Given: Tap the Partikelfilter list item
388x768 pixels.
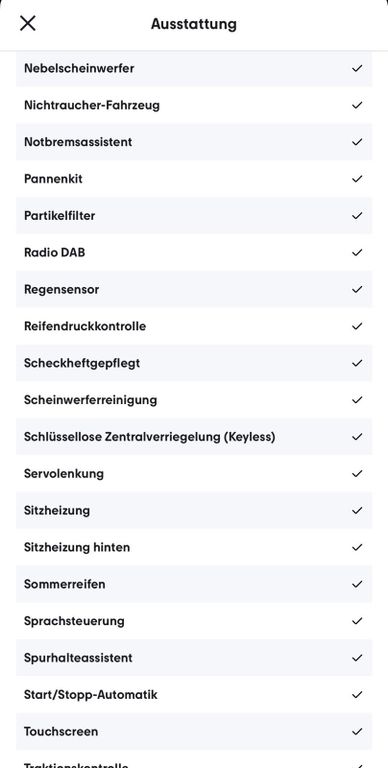Looking at the screenshot, I should click(194, 216).
